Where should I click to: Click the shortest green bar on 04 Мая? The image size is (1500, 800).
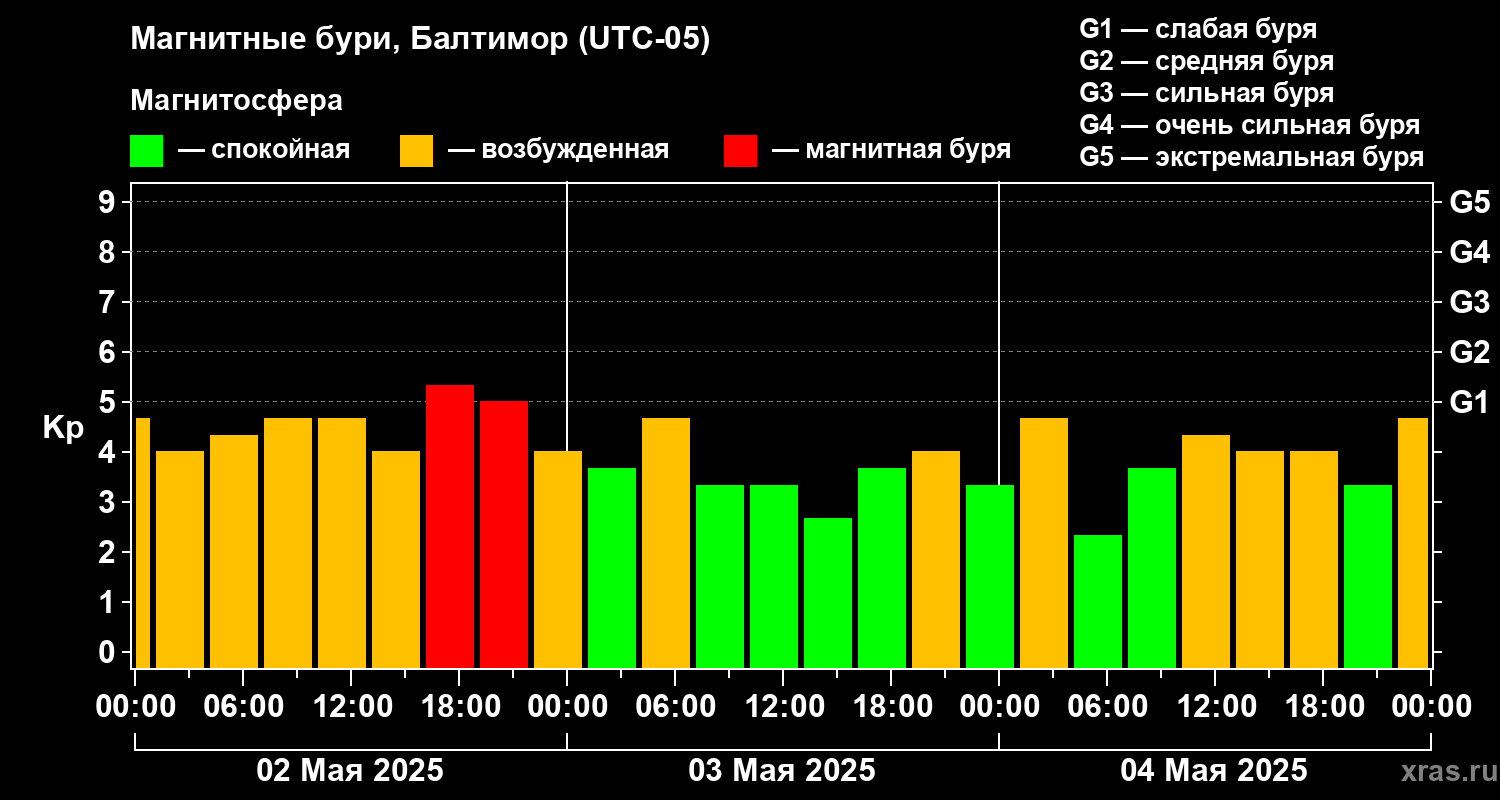(1098, 601)
